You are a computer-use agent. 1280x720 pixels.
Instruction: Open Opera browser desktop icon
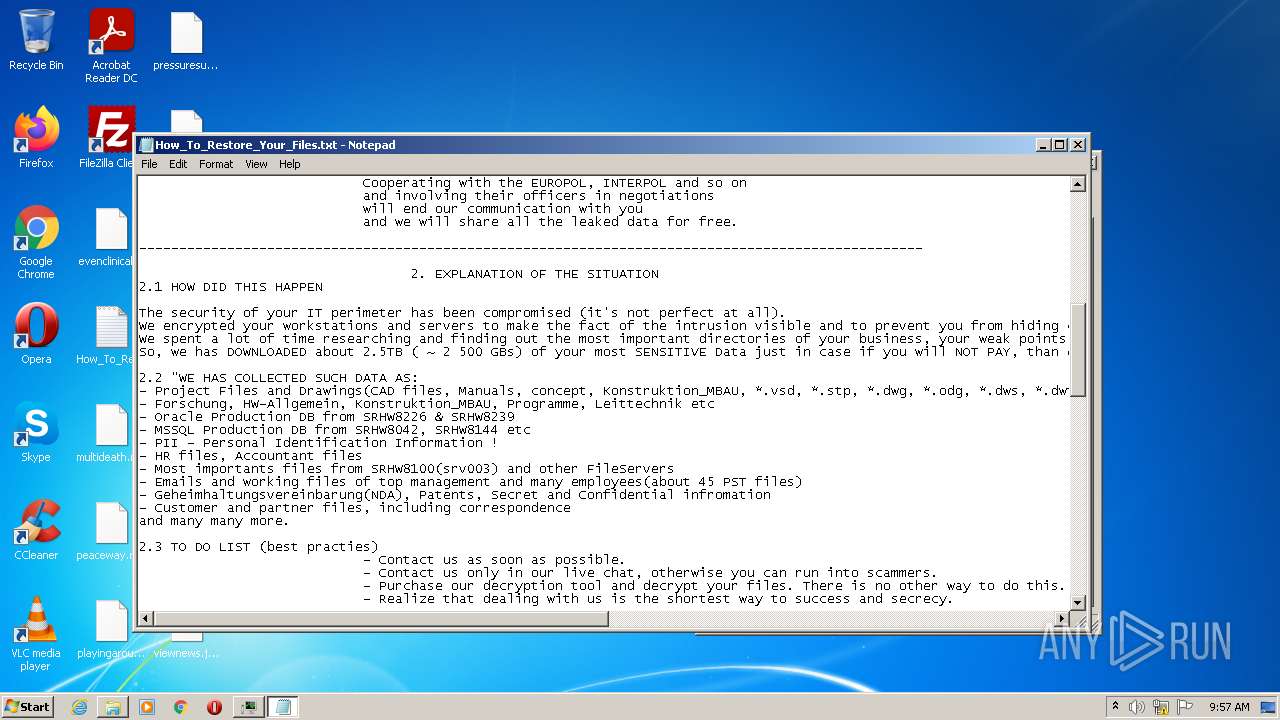coord(36,333)
